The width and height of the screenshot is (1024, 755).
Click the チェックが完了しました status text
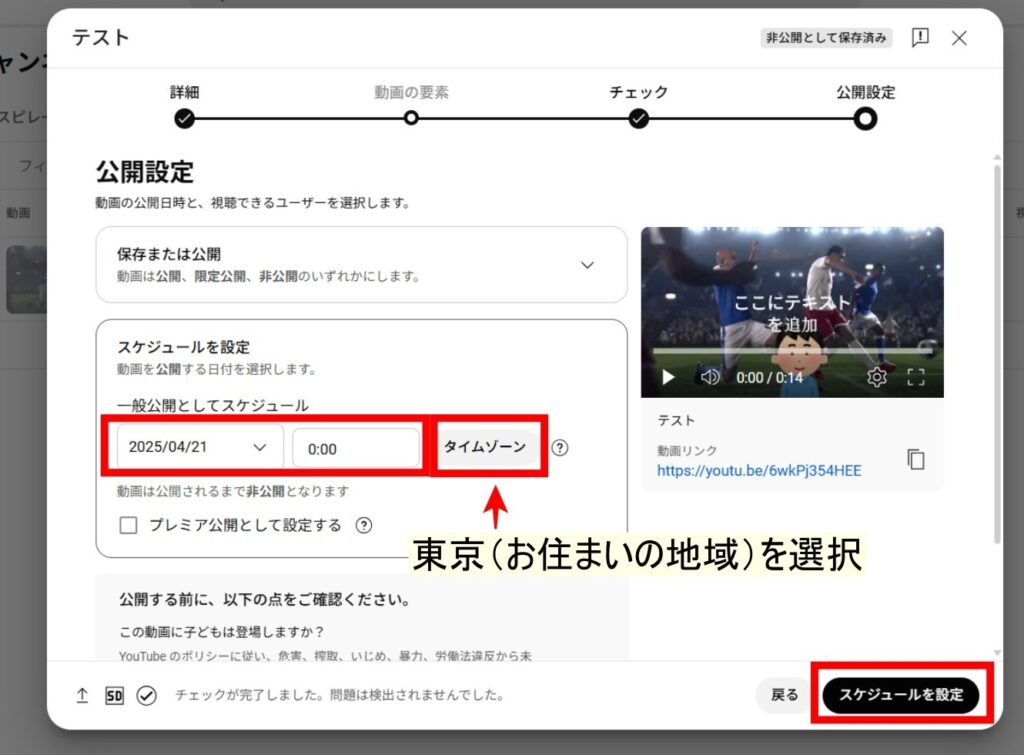point(340,695)
